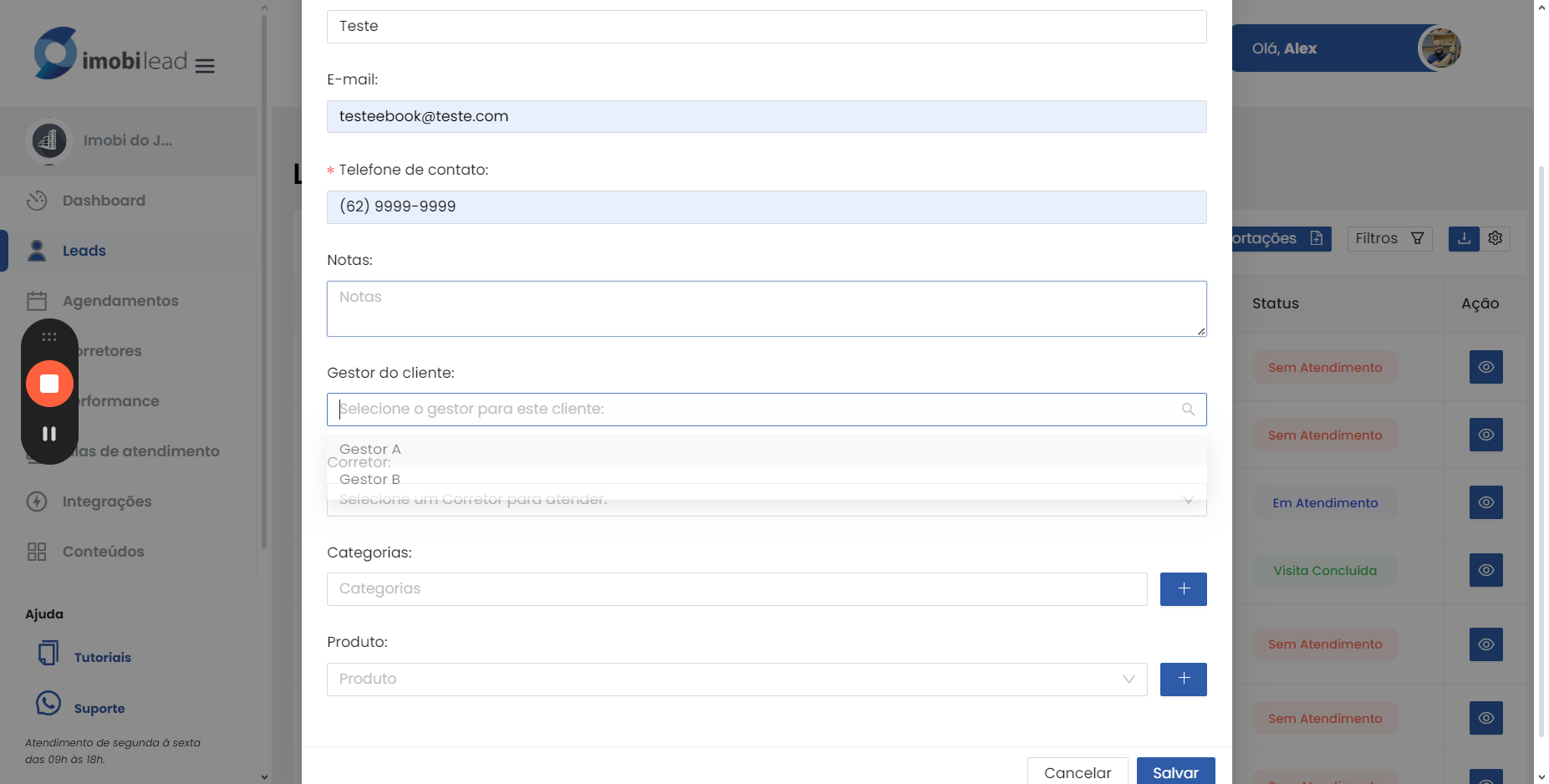Click the Cancelar button
This screenshot has width=1549, height=784.
1077,772
